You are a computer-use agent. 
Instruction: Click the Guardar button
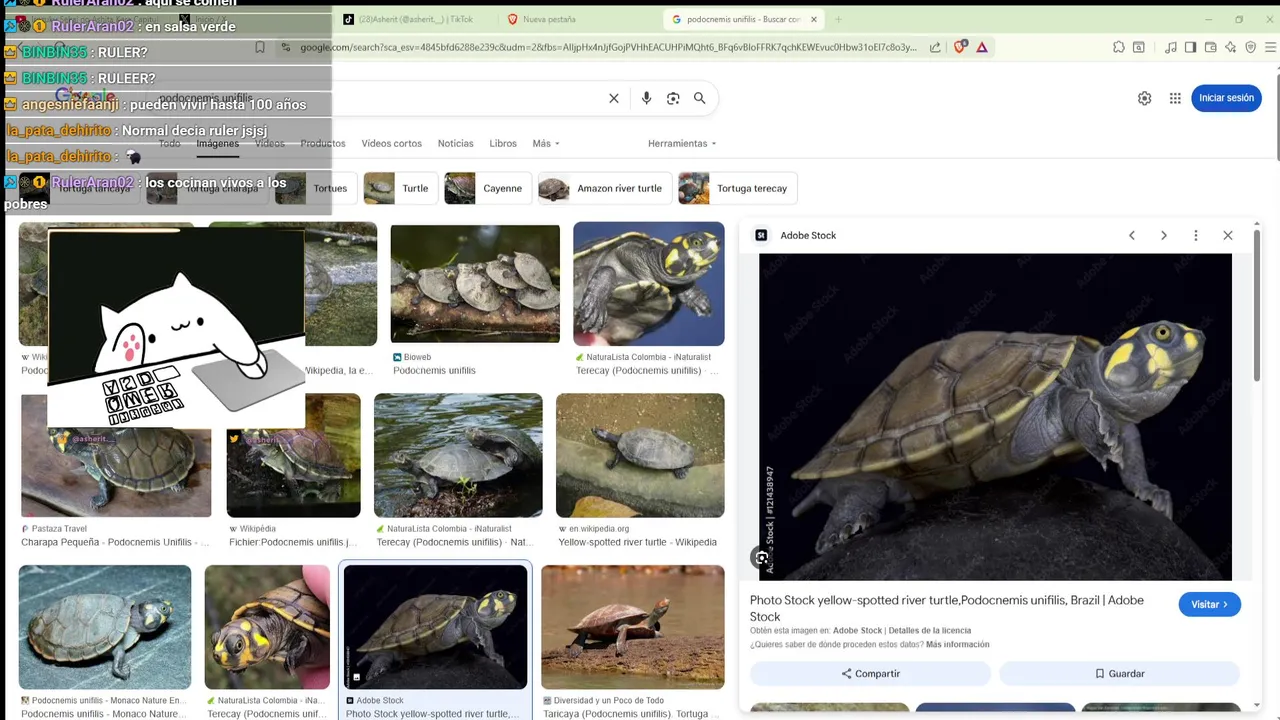[1119, 673]
